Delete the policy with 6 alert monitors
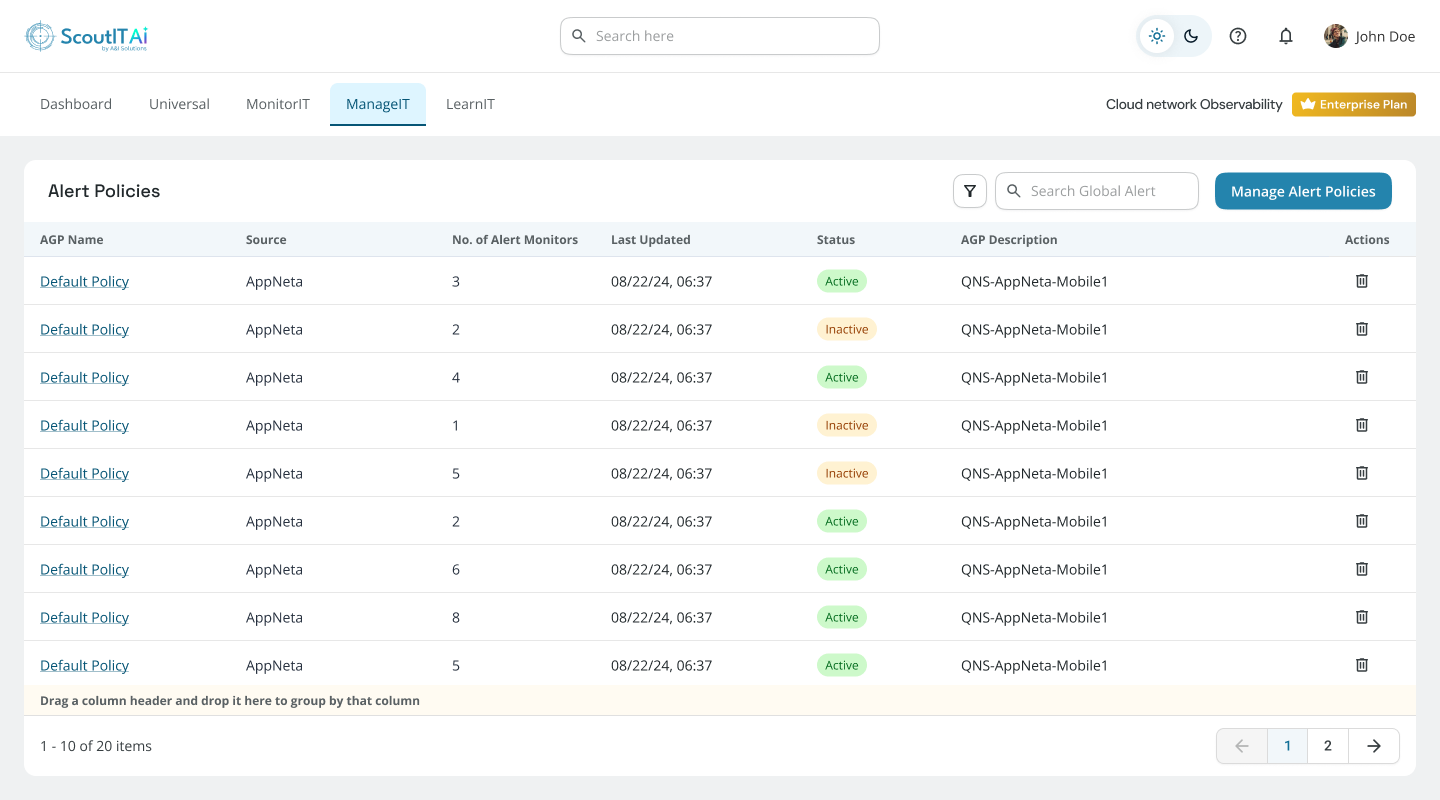The height and width of the screenshot is (800, 1440). (1361, 569)
